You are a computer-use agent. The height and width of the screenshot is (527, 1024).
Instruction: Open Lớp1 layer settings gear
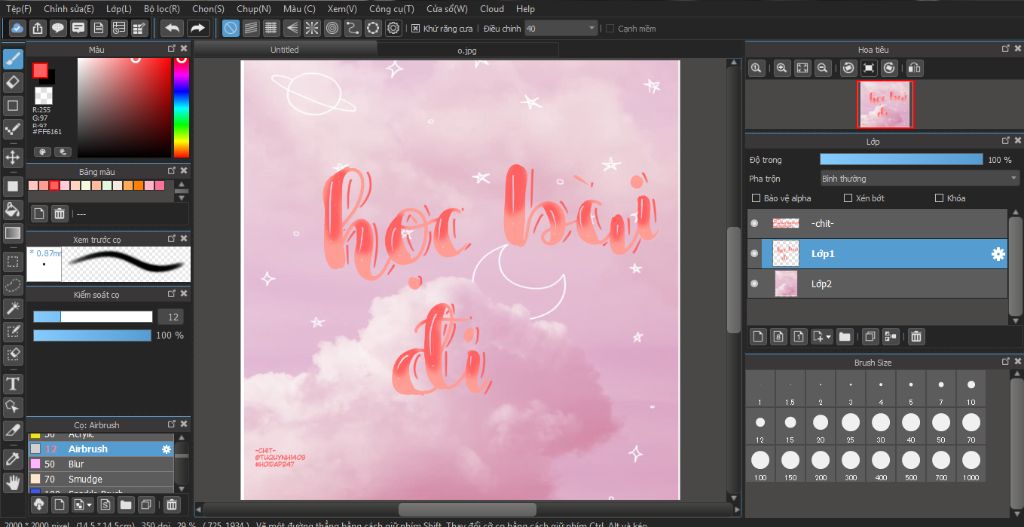(x=998, y=254)
